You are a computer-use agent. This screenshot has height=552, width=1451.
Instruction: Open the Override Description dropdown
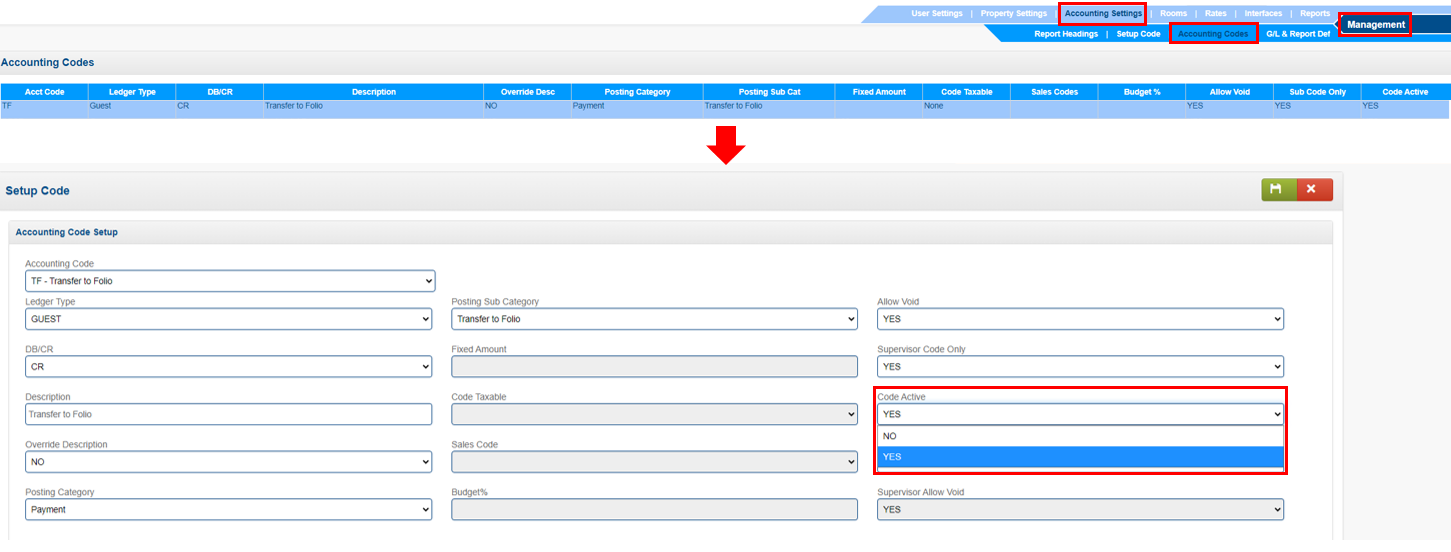click(x=228, y=462)
